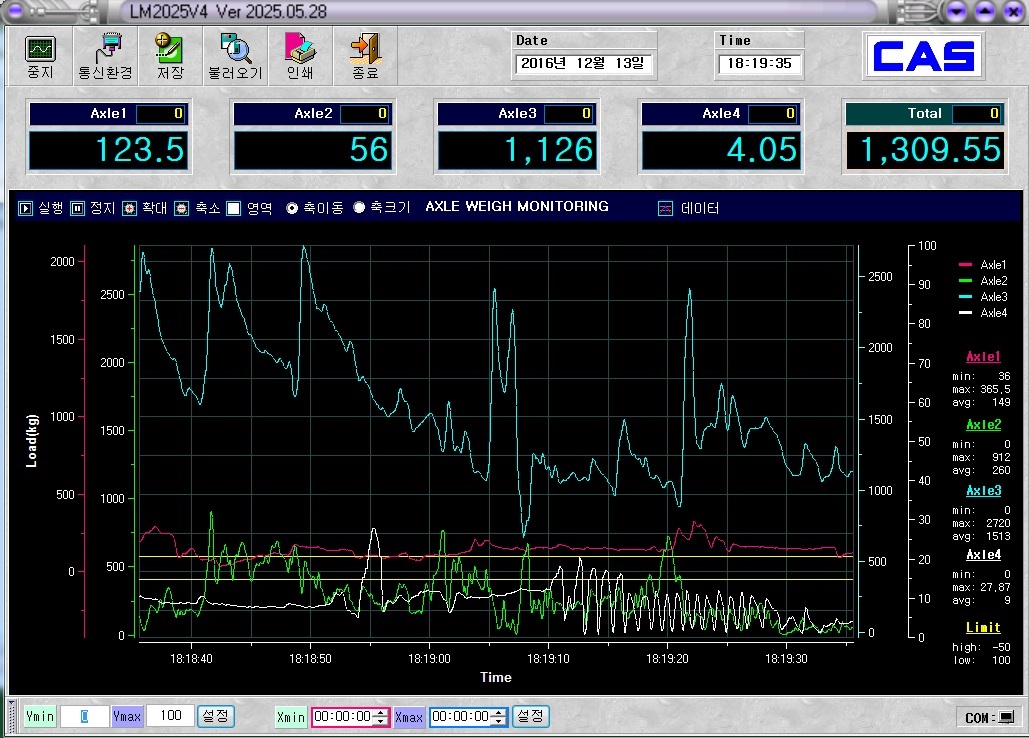This screenshot has height=738, width=1029.
Task: Open the 데이터 data view icon
Action: coord(665,209)
